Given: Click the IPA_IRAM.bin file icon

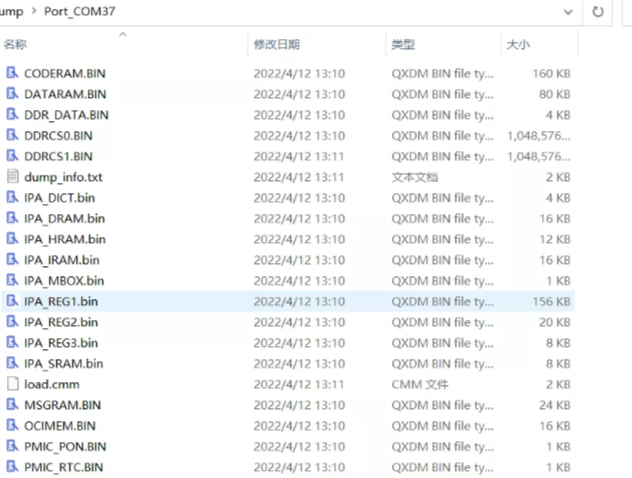Looking at the screenshot, I should click(x=12, y=260).
